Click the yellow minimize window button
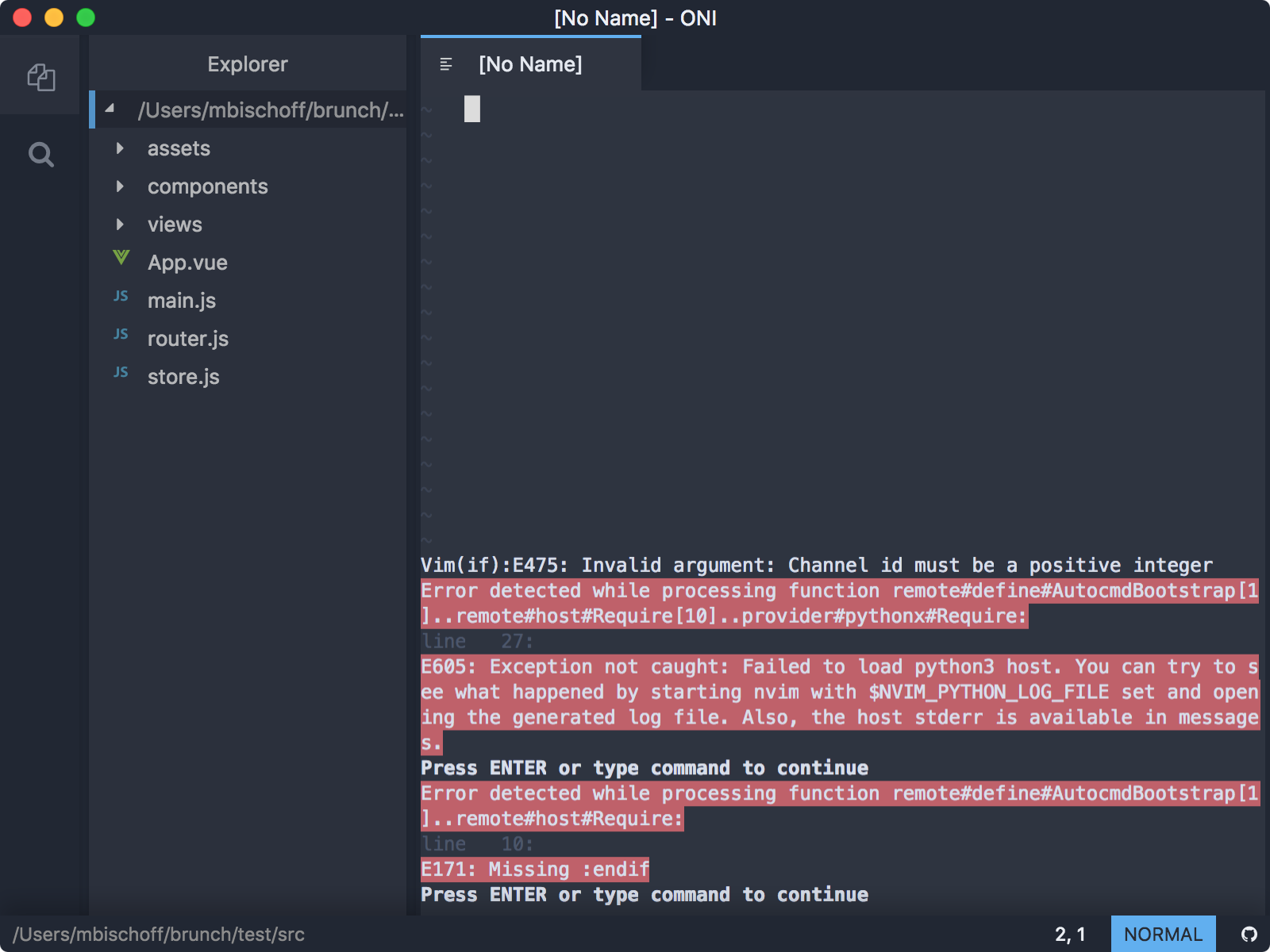This screenshot has height=952, width=1270. (54, 17)
